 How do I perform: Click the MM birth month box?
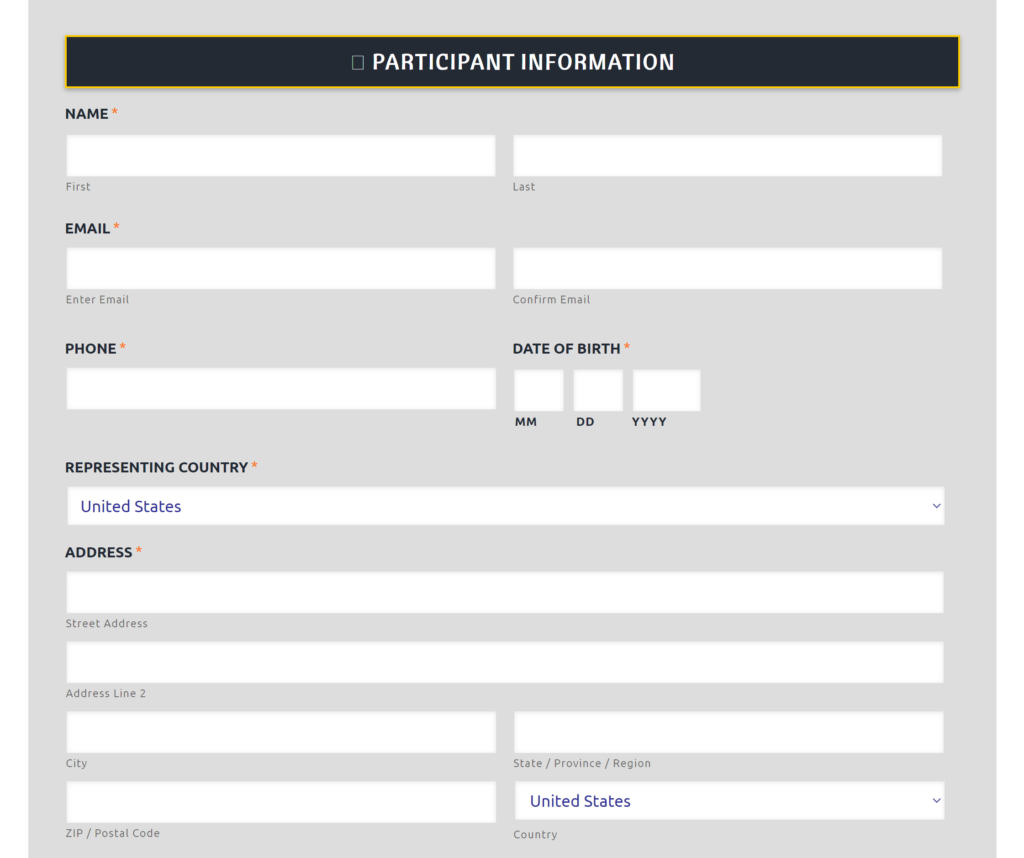click(x=538, y=389)
